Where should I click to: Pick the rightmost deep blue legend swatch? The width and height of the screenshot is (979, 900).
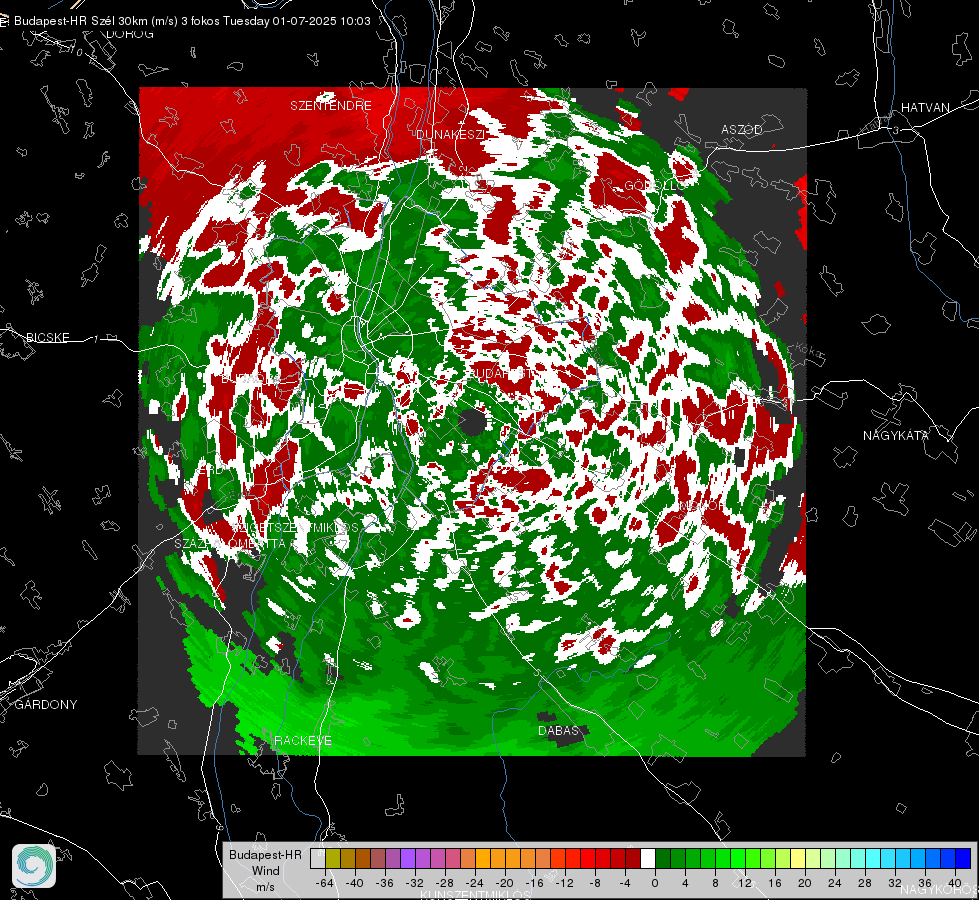point(963,859)
